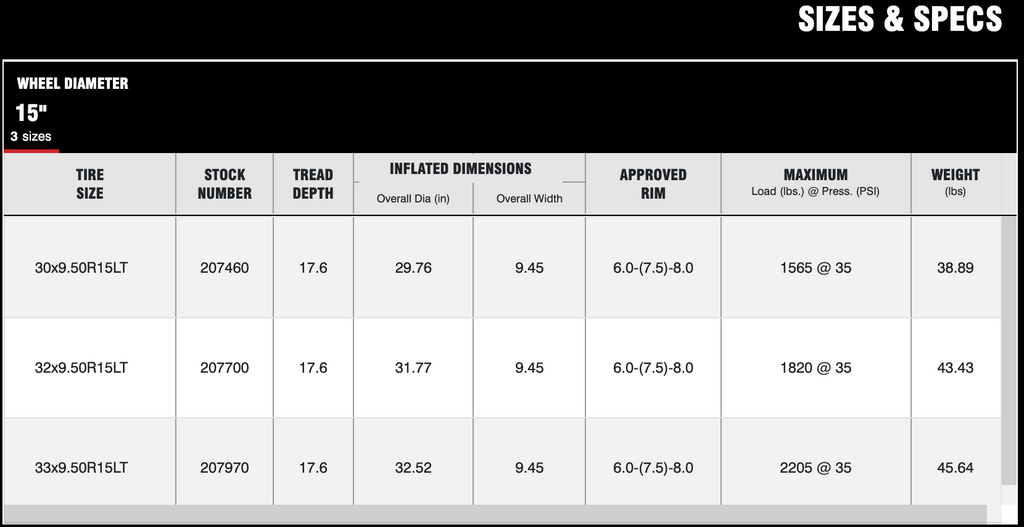The width and height of the screenshot is (1024, 527).
Task: Click the Overall Dia (in) subheader
Action: click(x=413, y=199)
